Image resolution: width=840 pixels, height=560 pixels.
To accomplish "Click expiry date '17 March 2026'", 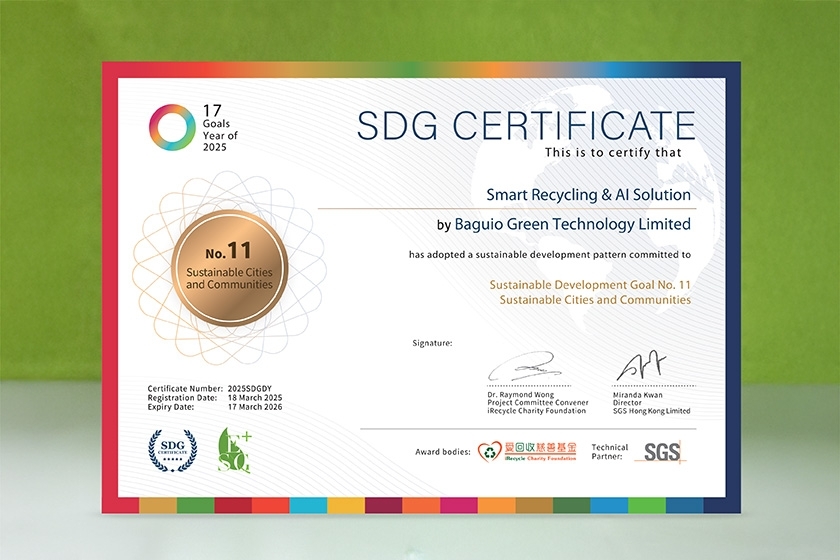I will [255, 407].
